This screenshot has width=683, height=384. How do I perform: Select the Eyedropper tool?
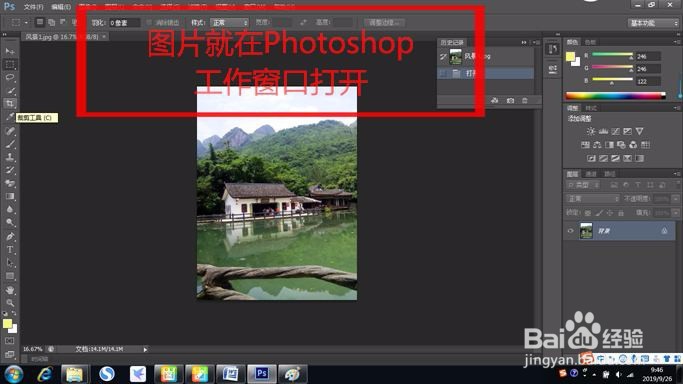click(x=10, y=117)
